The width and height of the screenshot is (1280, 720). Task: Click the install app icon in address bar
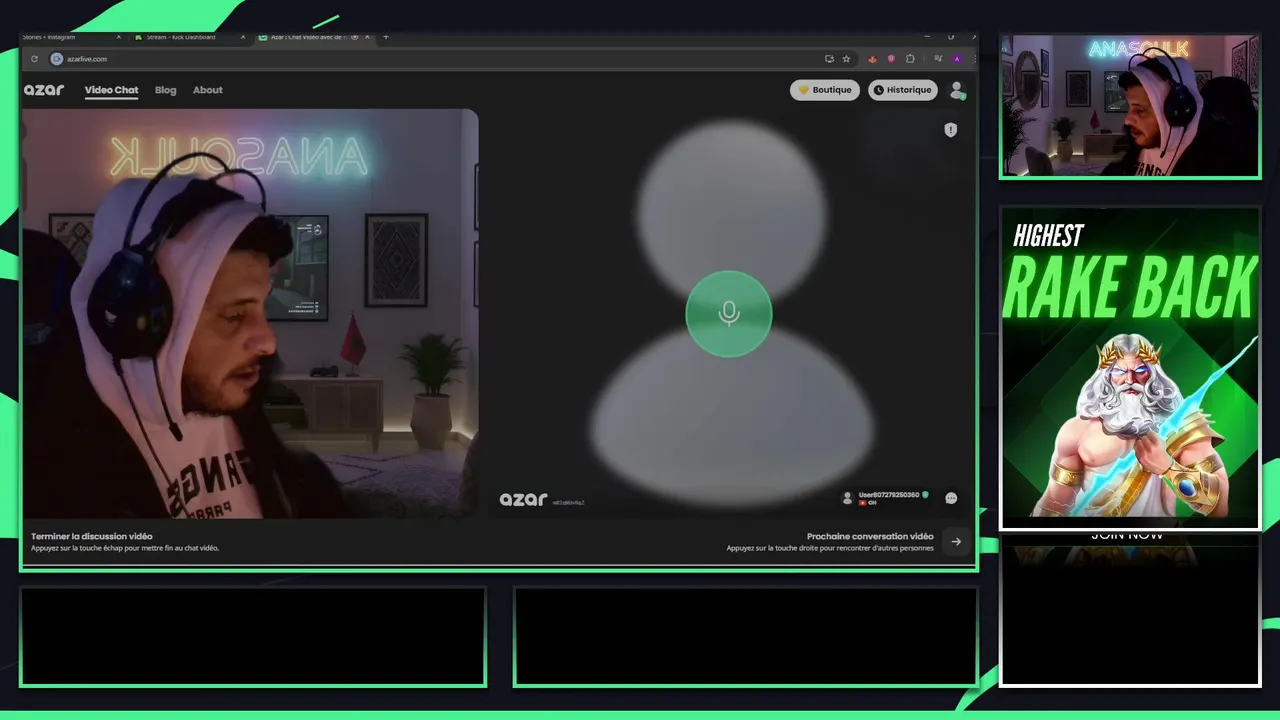829,59
